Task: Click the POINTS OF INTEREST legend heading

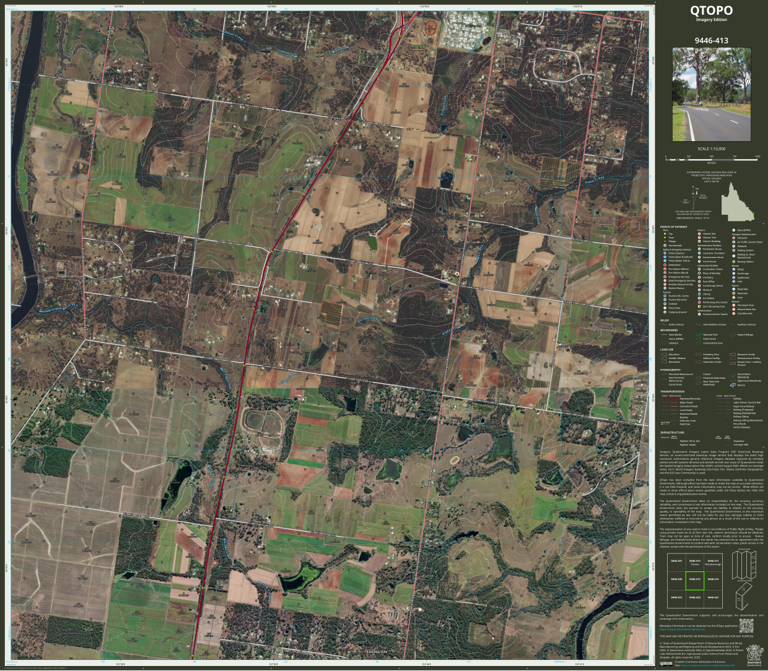Action: (x=673, y=227)
